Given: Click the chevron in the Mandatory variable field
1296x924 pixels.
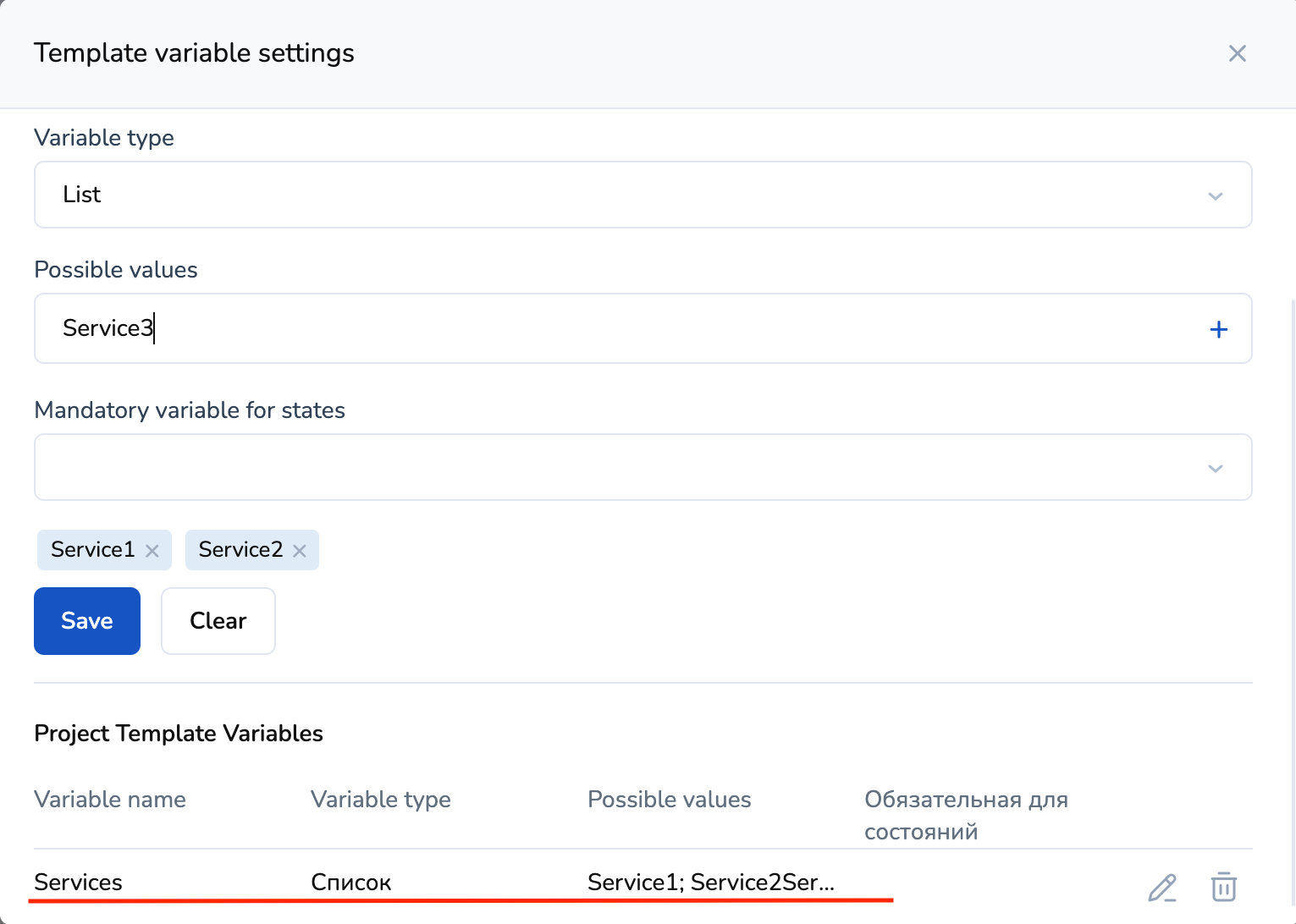Looking at the screenshot, I should [1216, 469].
